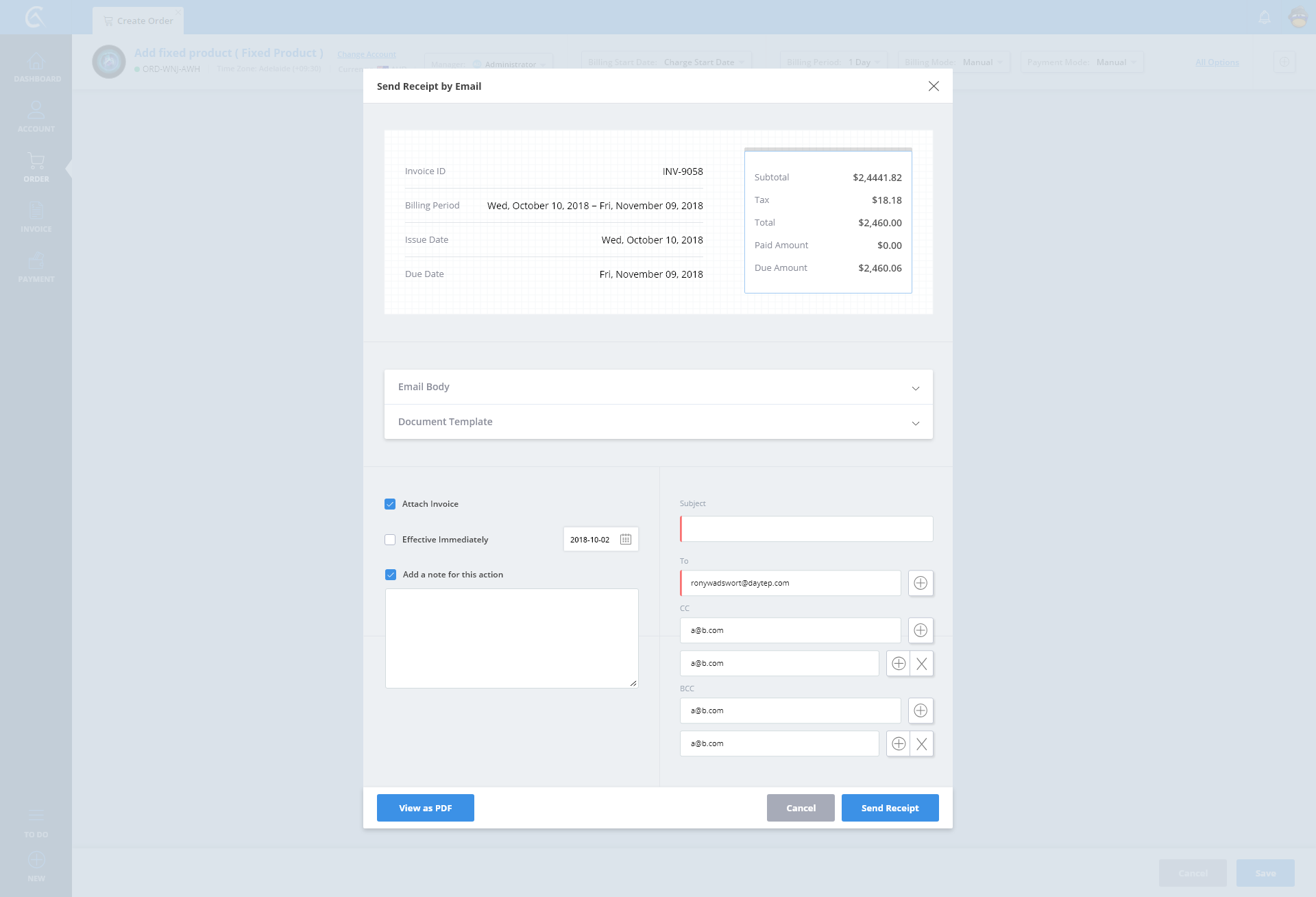This screenshot has width=1316, height=897.
Task: Add another To recipient with the plus icon
Action: [921, 583]
